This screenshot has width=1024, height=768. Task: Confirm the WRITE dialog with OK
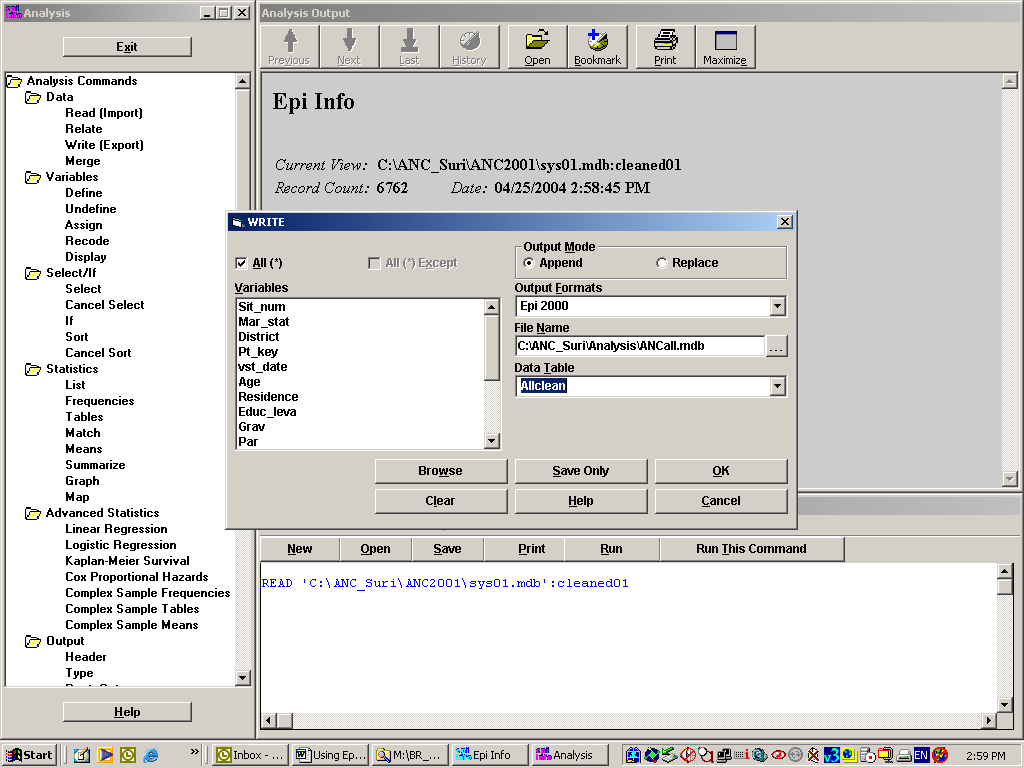pyautogui.click(x=721, y=471)
